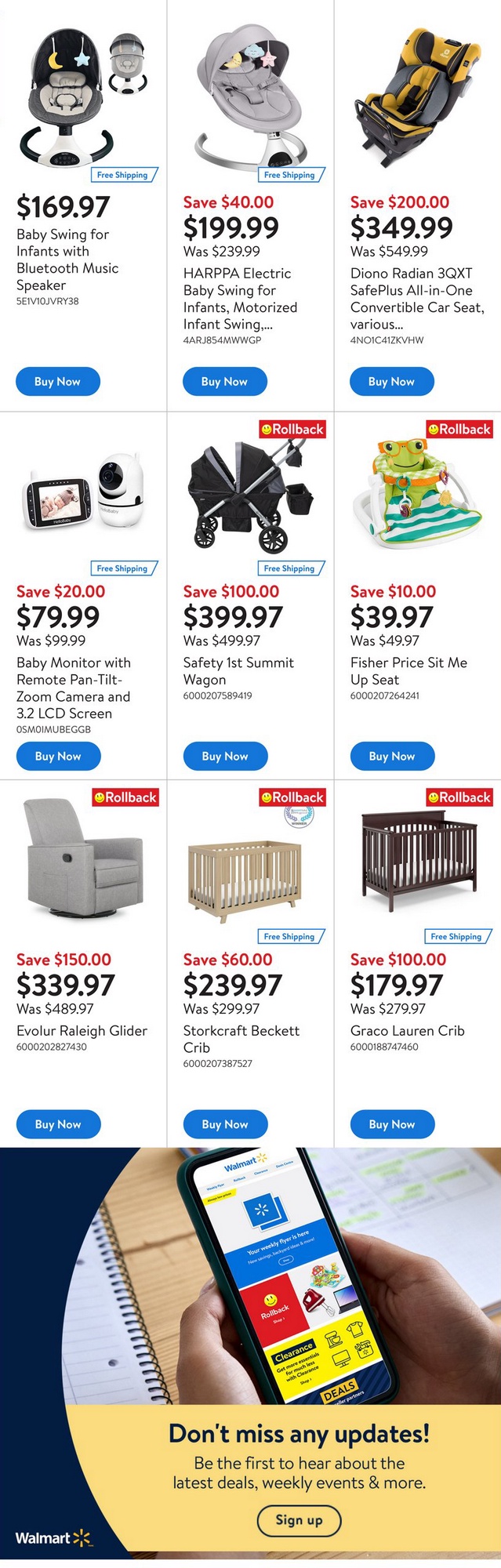Click Buy Now for Graco Lauren Crib
This screenshot has height=1568, width=501.
[391, 1124]
